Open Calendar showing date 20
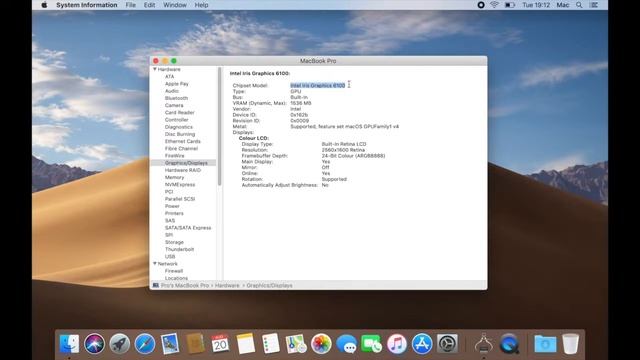Viewport: 640px width, 360px height. (x=220, y=344)
